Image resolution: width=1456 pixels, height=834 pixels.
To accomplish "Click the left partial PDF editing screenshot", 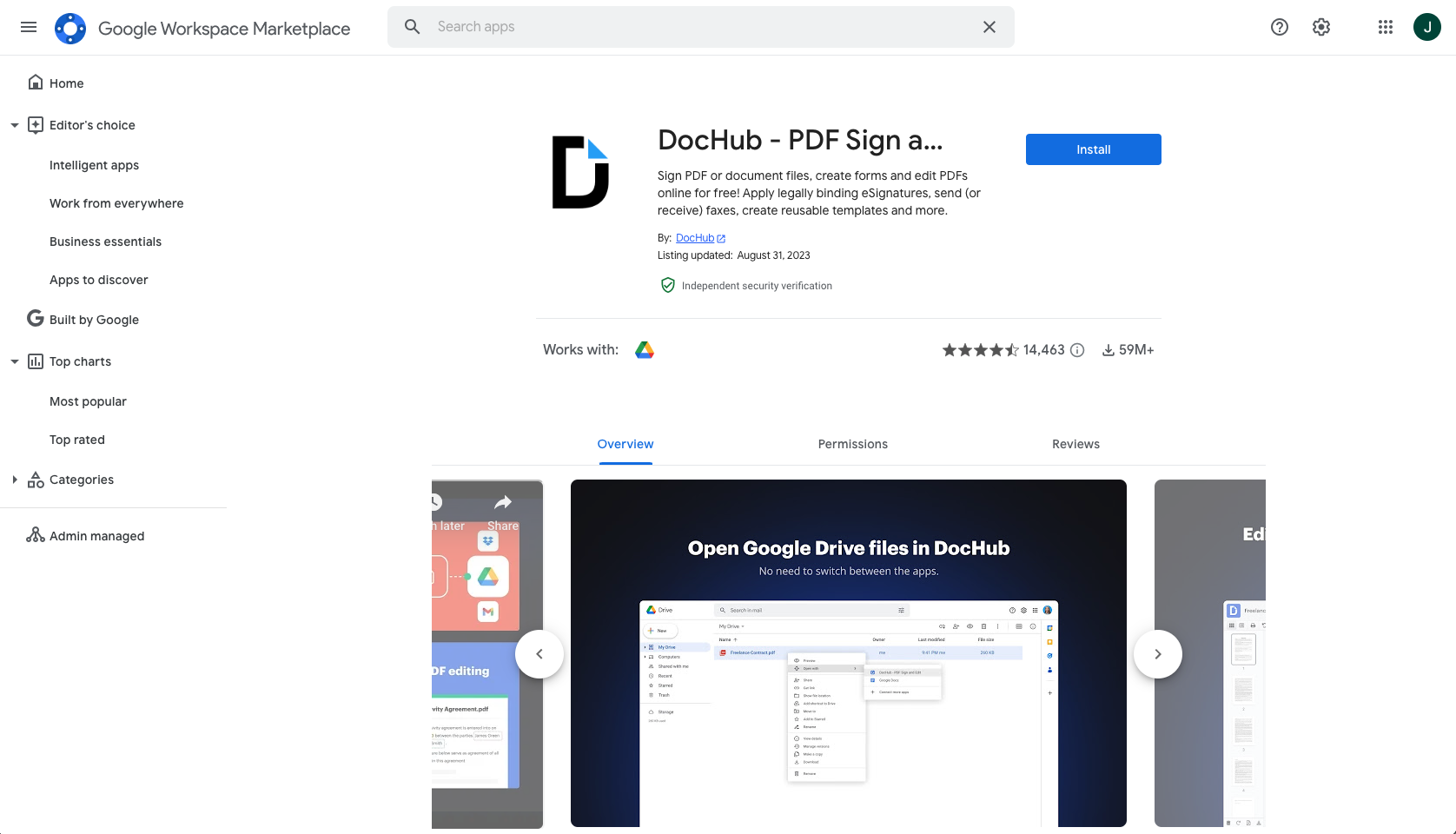I will coord(487,654).
